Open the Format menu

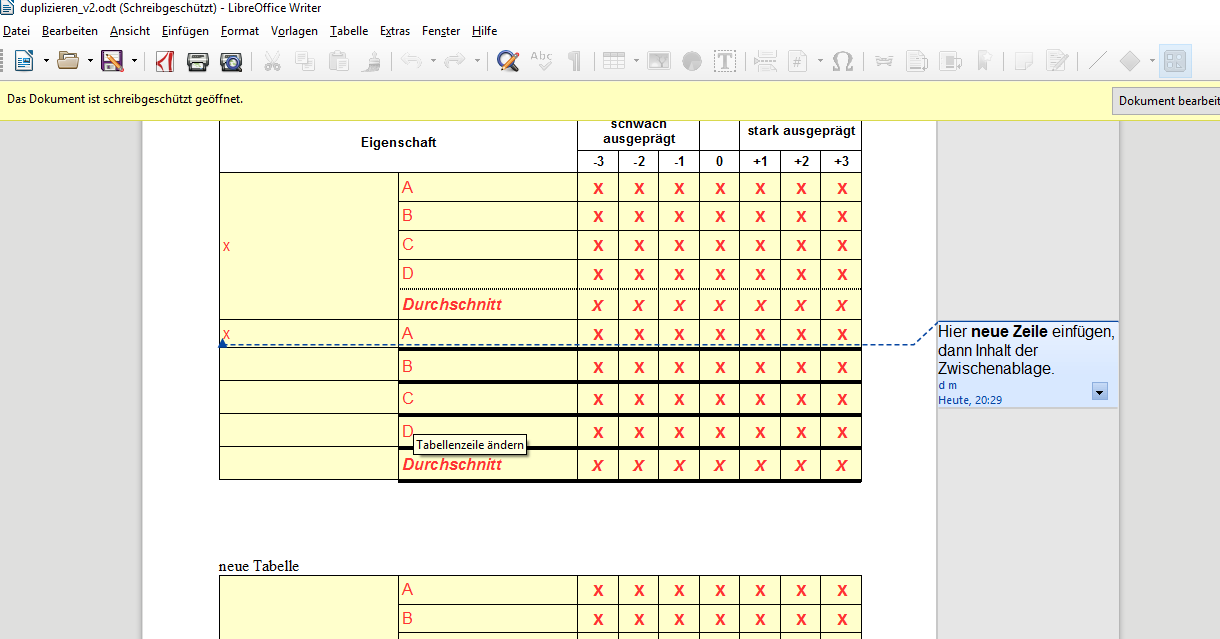tap(240, 31)
